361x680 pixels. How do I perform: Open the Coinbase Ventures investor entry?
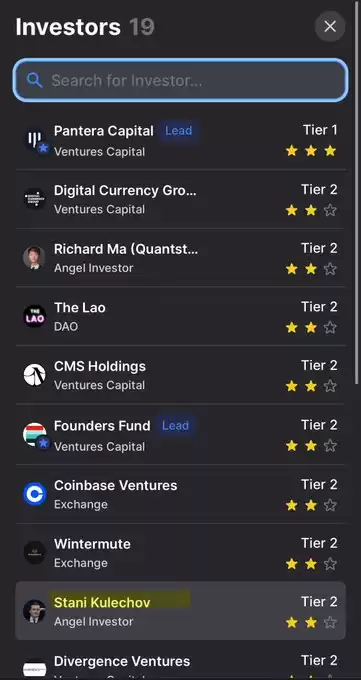180,494
